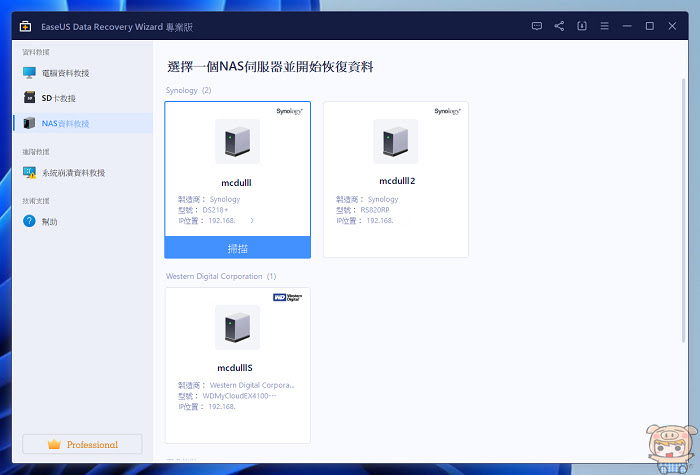This screenshot has height=475, width=700.
Task: Click the vertical scrollbar on the right
Action: pyautogui.click(x=683, y=210)
